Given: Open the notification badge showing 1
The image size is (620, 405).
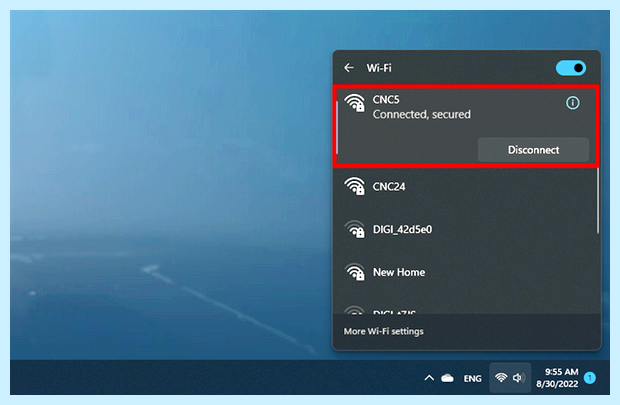Looking at the screenshot, I should (590, 378).
